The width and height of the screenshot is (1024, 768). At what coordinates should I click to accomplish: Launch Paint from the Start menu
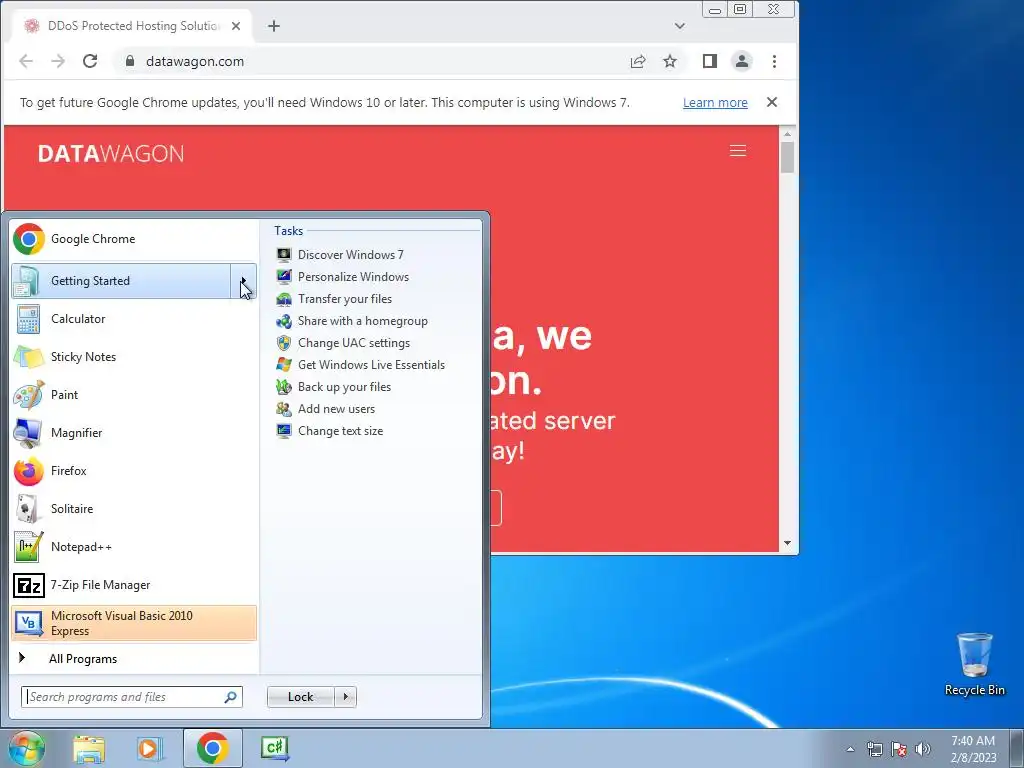click(134, 394)
